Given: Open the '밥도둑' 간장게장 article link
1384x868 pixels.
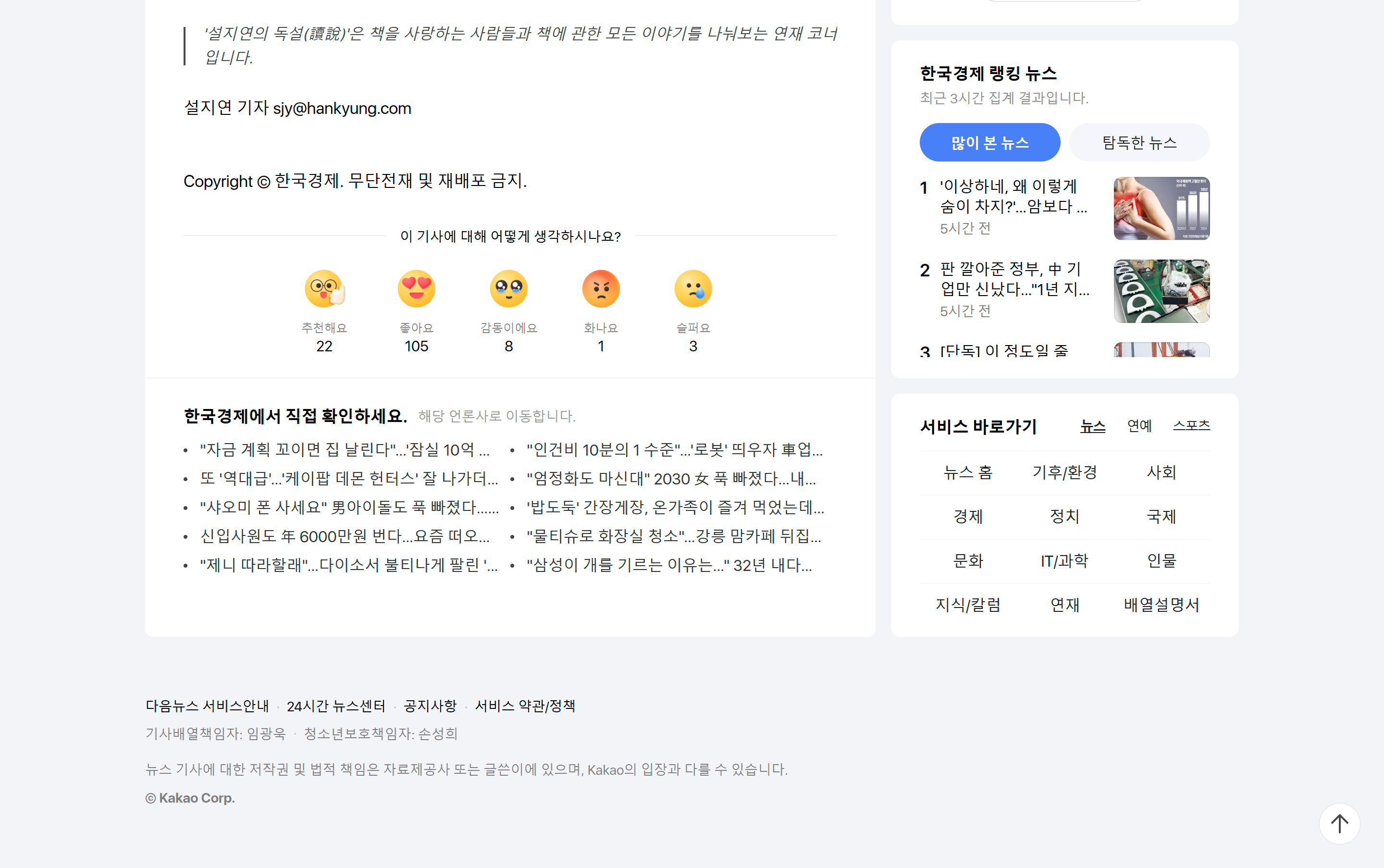Looking at the screenshot, I should click(675, 508).
